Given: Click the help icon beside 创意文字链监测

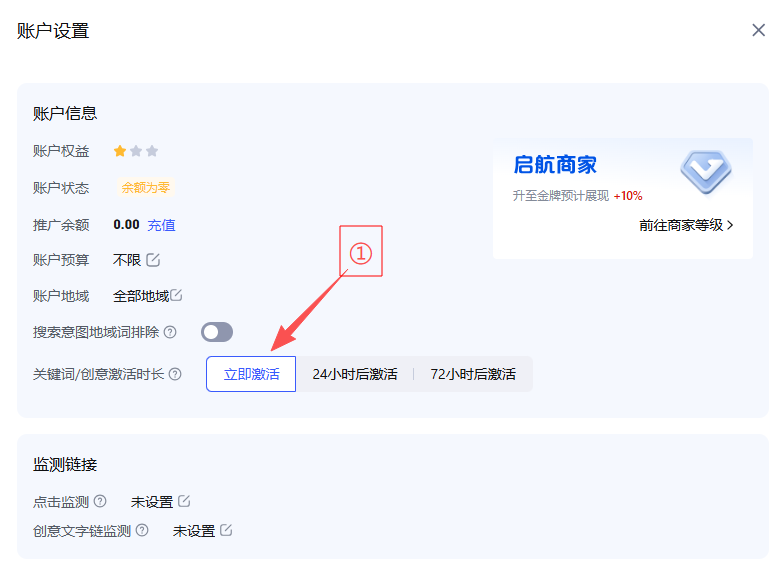Looking at the screenshot, I should point(142,530).
